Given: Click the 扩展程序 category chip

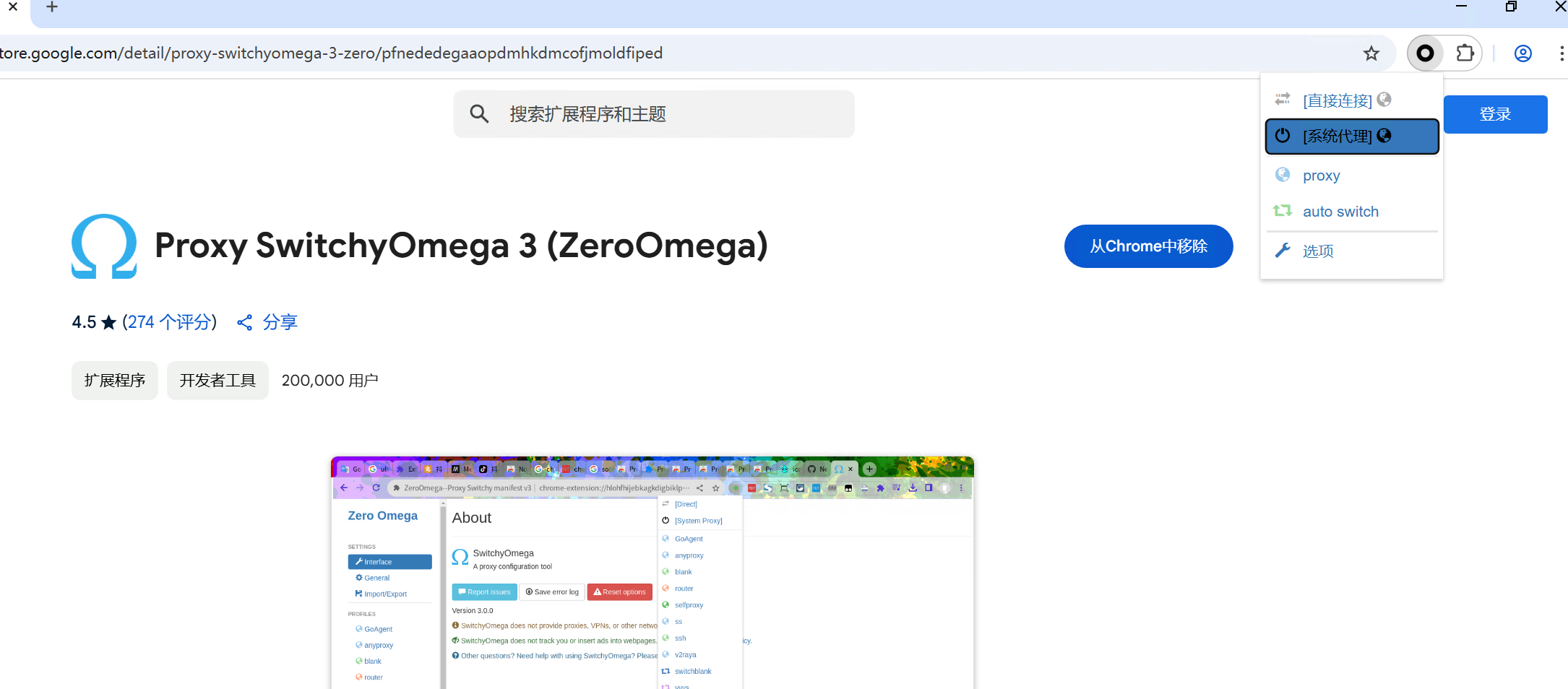Looking at the screenshot, I should tap(115, 381).
